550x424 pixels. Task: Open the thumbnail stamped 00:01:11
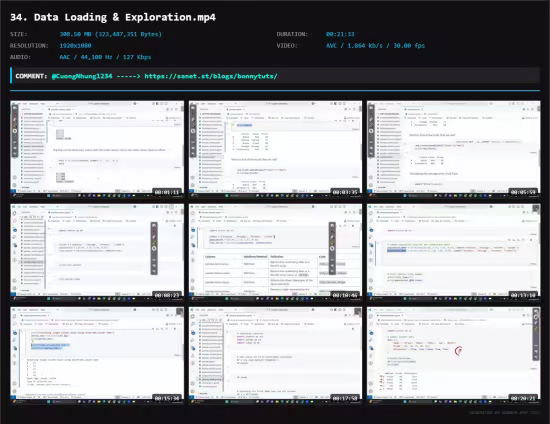click(97, 149)
